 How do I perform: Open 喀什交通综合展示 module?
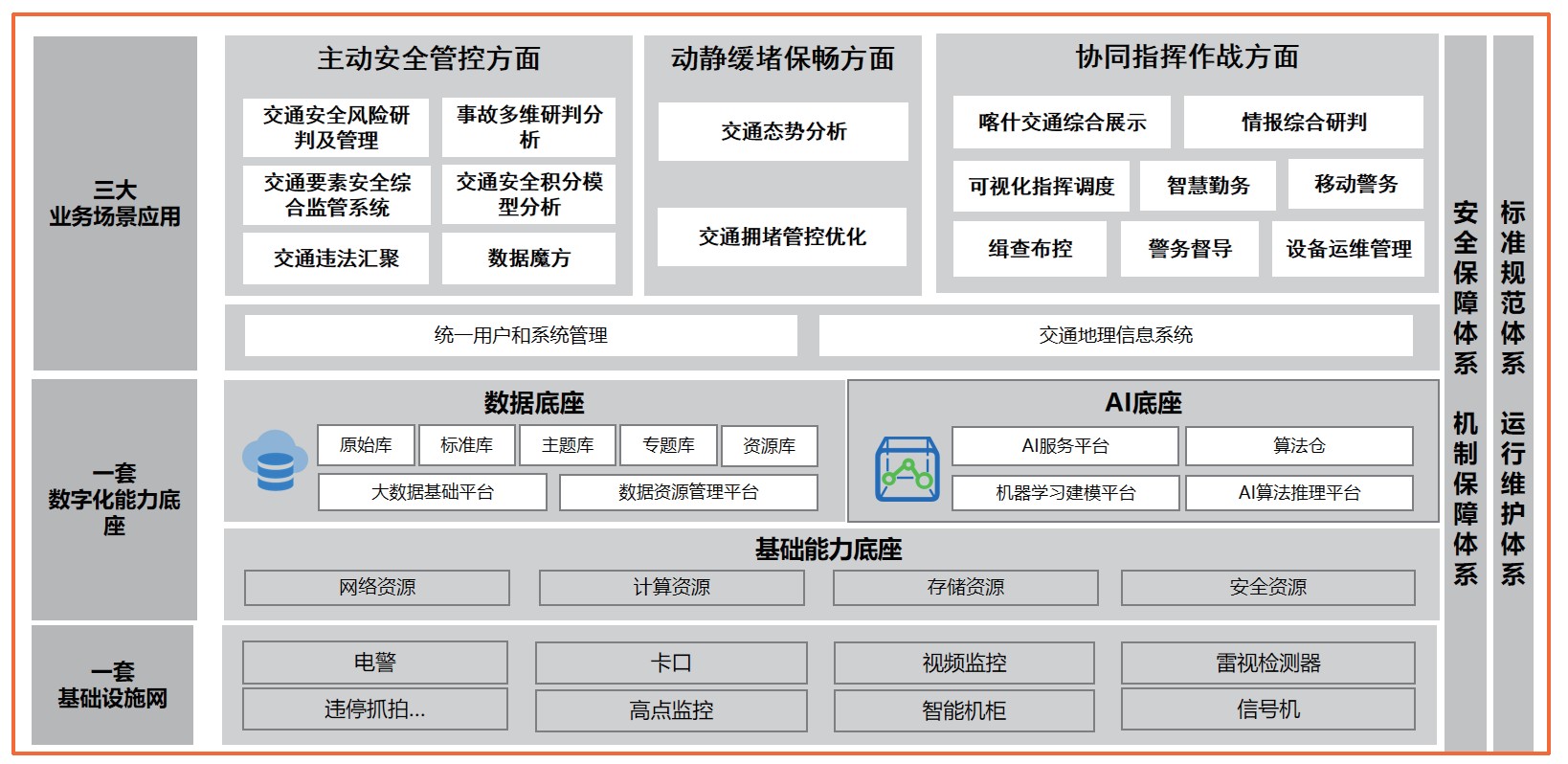1061,123
